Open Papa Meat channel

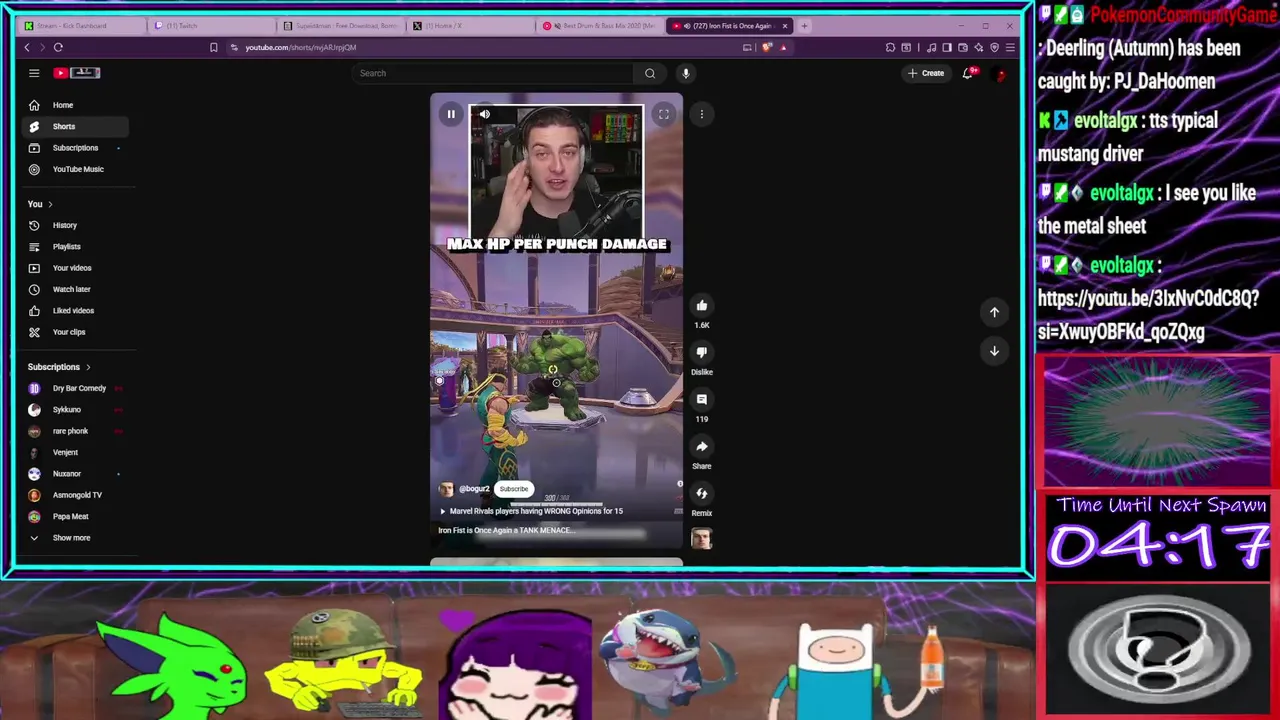coord(75,517)
